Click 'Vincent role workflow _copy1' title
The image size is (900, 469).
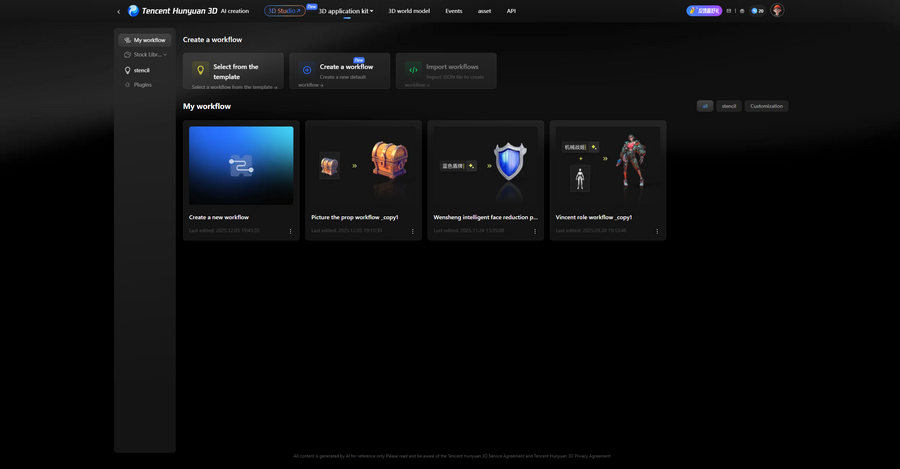pyautogui.click(x=593, y=218)
